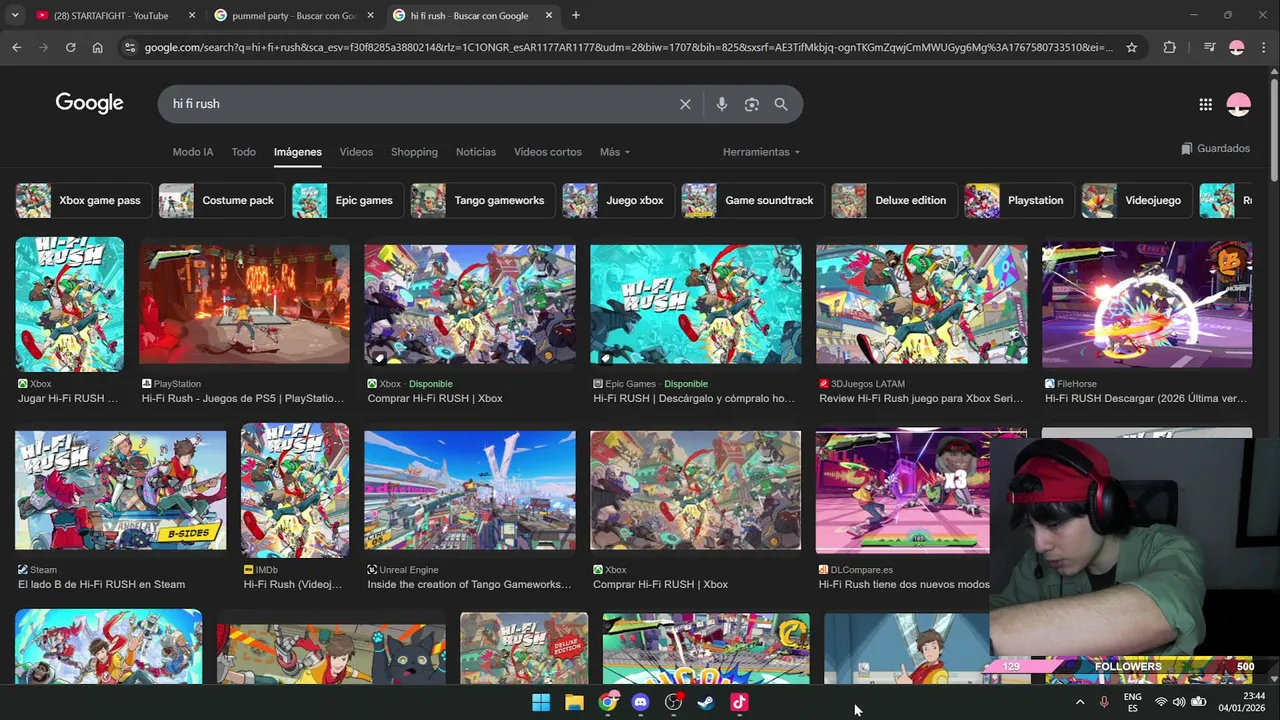Open the Chrome profile avatar
The image size is (1280, 720).
(1237, 47)
